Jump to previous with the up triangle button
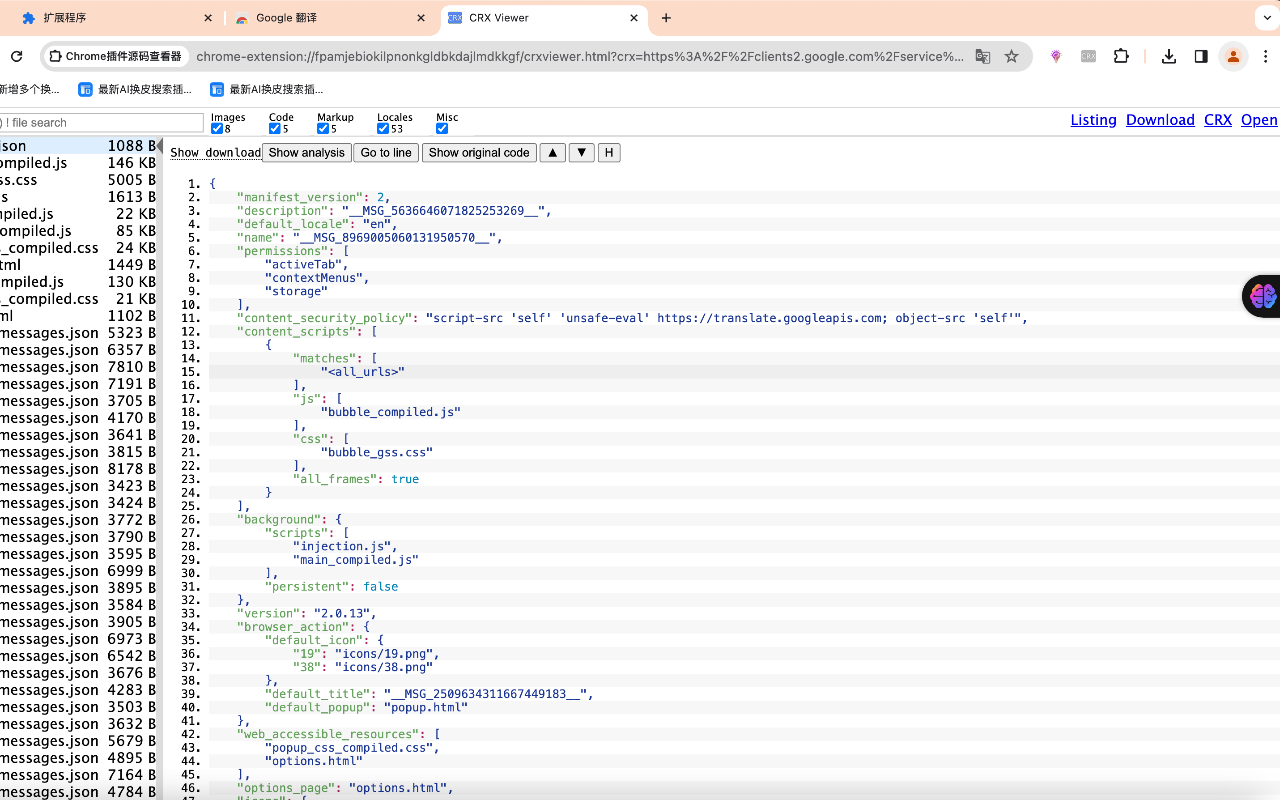The height and width of the screenshot is (800, 1280). (552, 153)
